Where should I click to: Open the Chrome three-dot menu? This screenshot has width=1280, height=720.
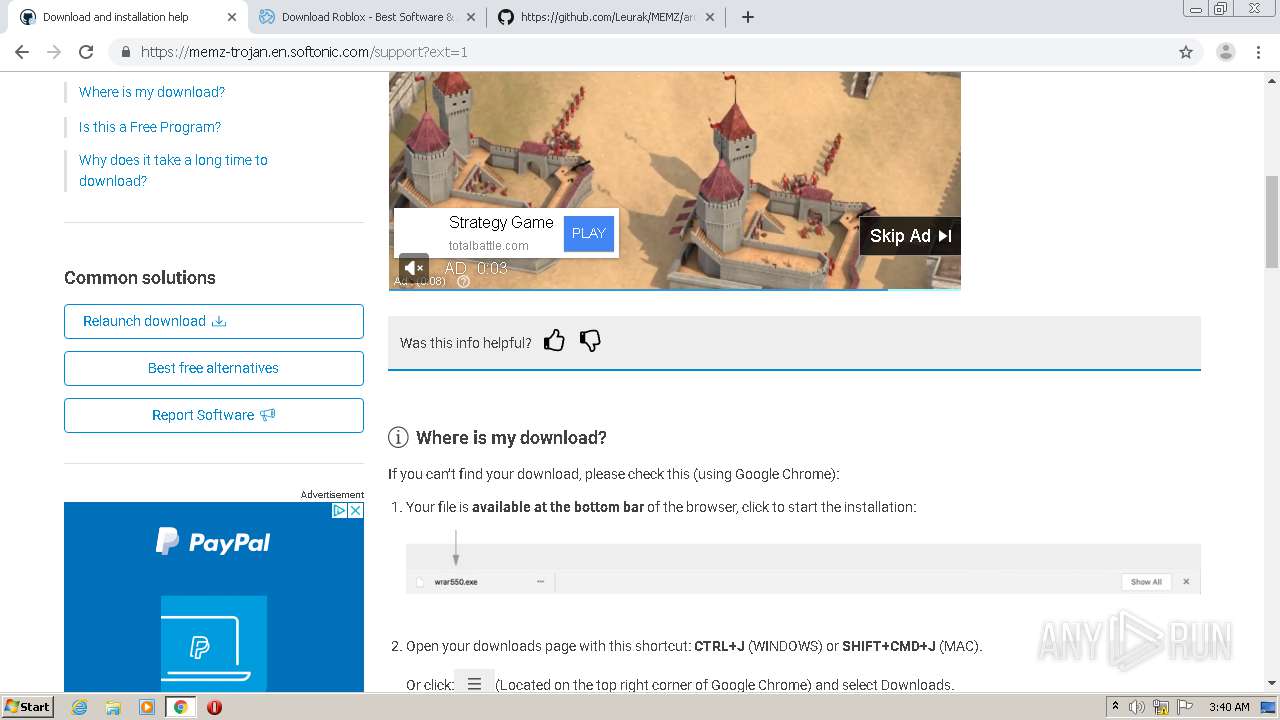[1258, 52]
